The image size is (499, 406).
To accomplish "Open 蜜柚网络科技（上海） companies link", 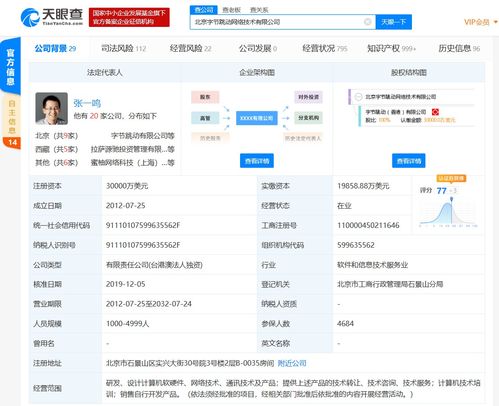I will pyautogui.click(x=133, y=163).
